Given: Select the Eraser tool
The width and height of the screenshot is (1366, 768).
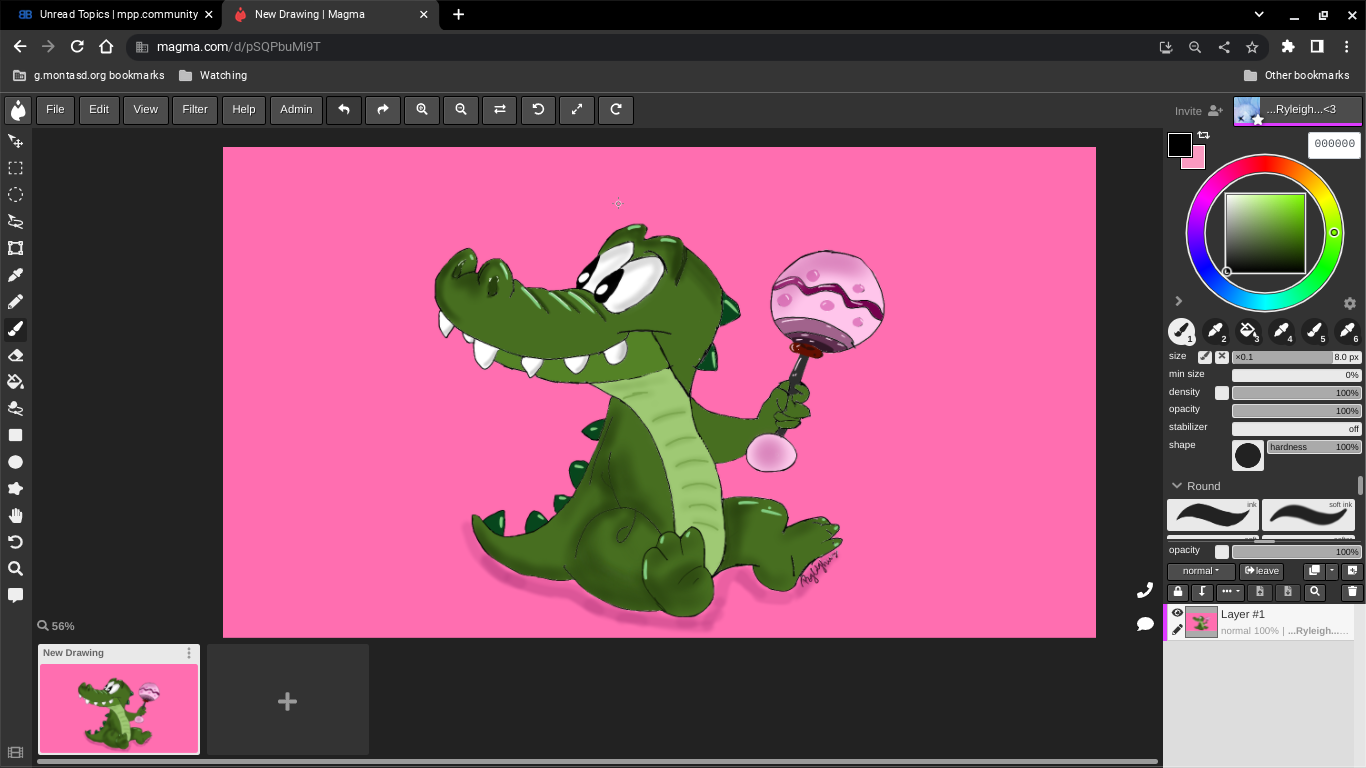Looking at the screenshot, I should click(x=15, y=355).
